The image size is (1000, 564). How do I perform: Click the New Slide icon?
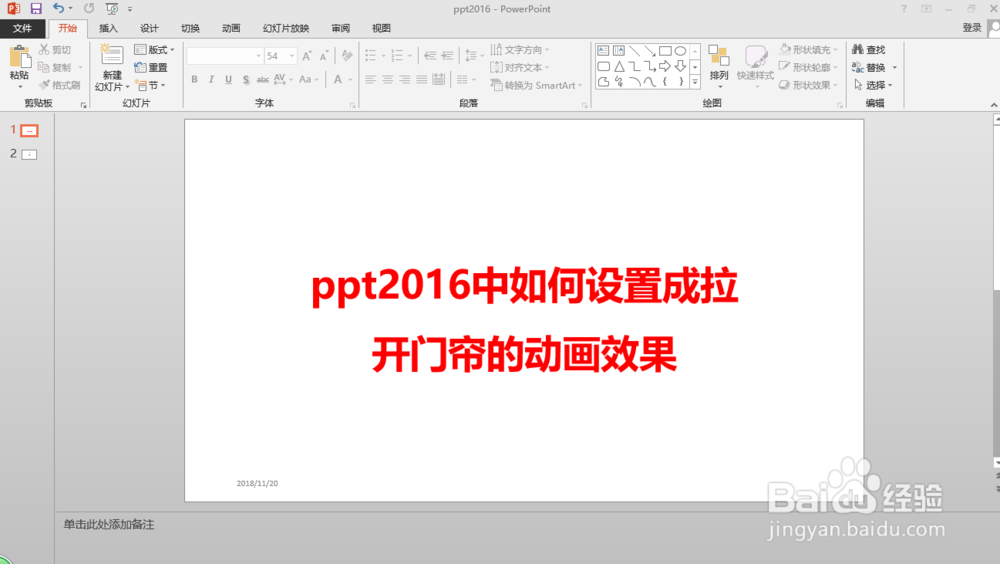(x=112, y=55)
